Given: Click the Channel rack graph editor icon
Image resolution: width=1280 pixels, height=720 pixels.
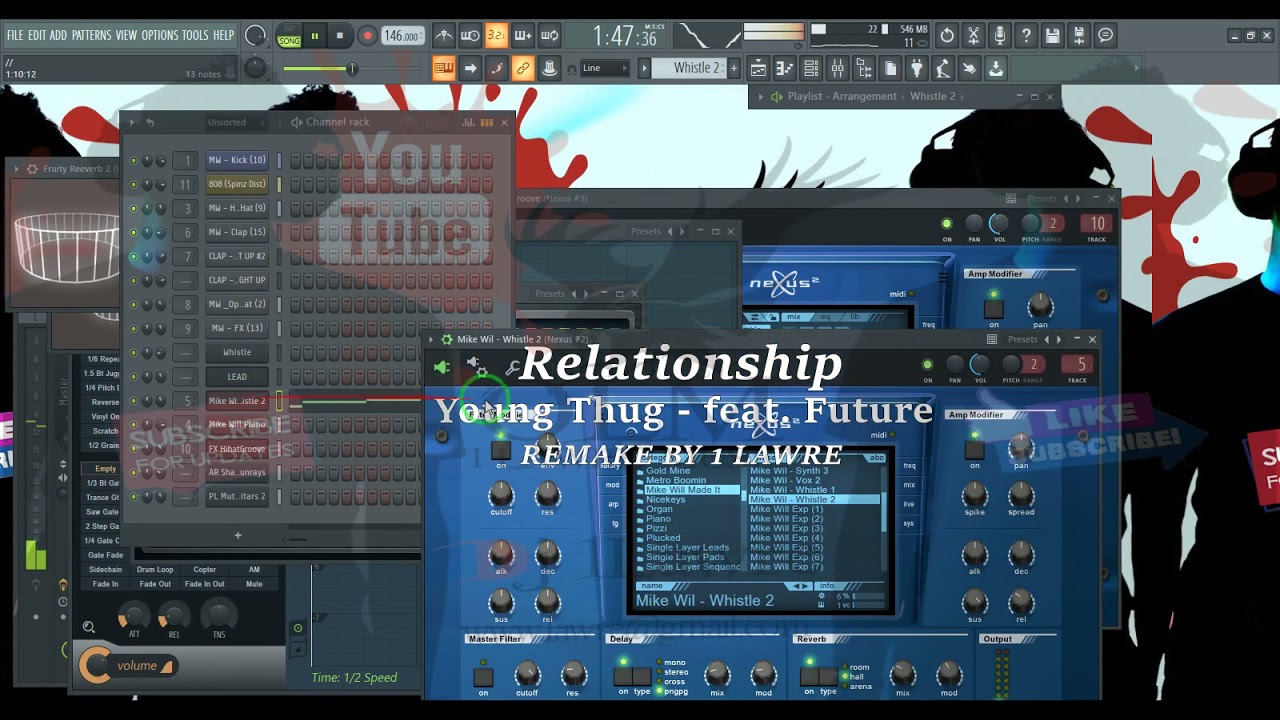Looking at the screenshot, I should tap(468, 122).
